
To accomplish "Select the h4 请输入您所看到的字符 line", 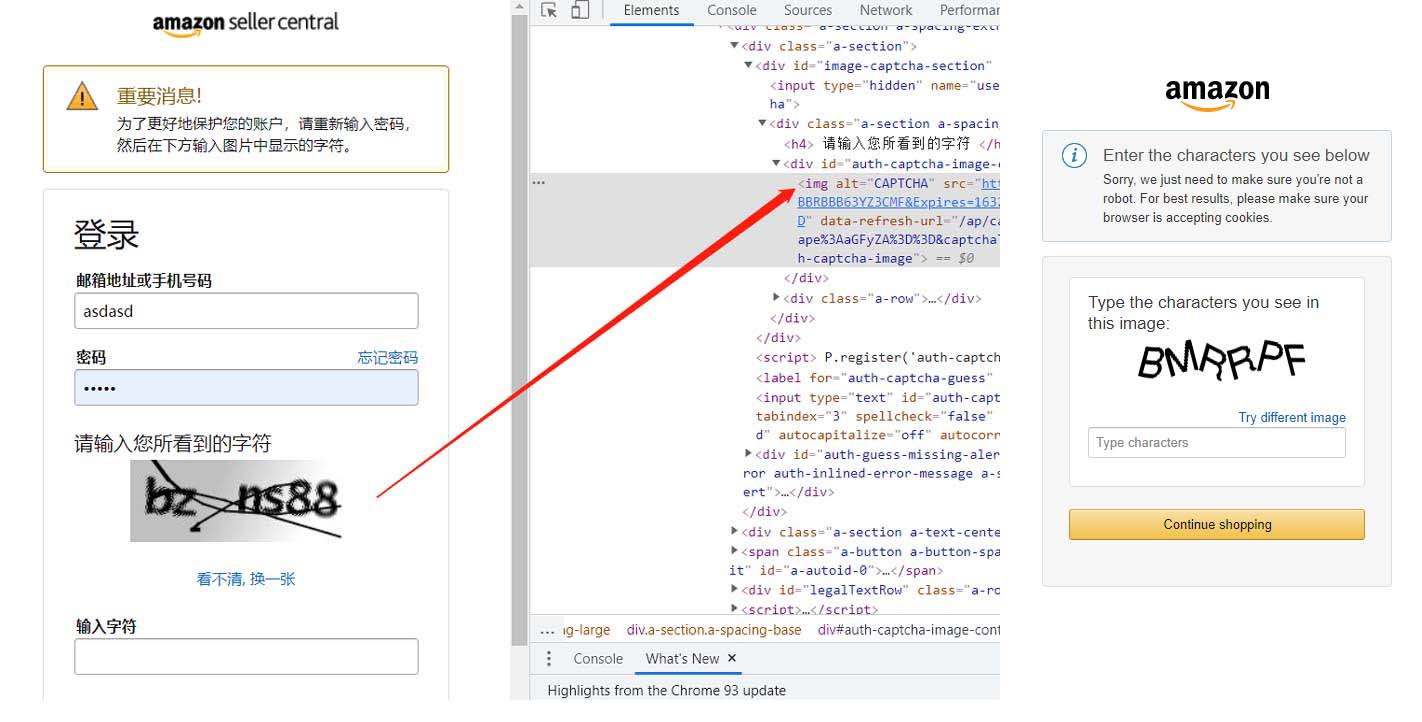I will click(x=892, y=144).
